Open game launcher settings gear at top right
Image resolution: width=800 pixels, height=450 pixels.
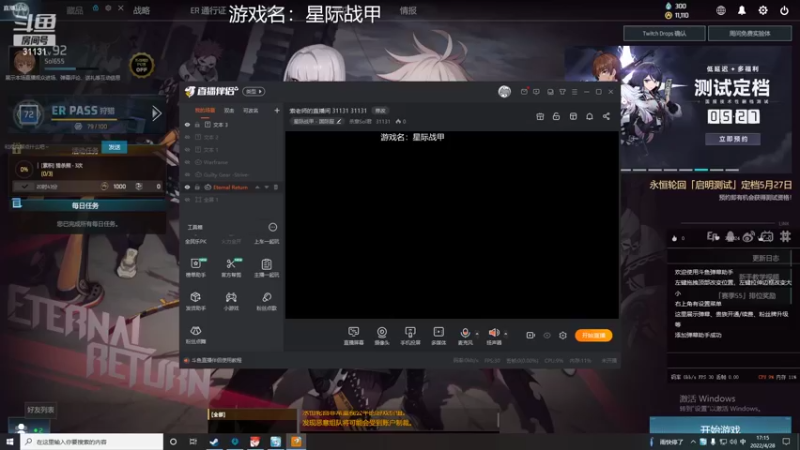point(763,10)
